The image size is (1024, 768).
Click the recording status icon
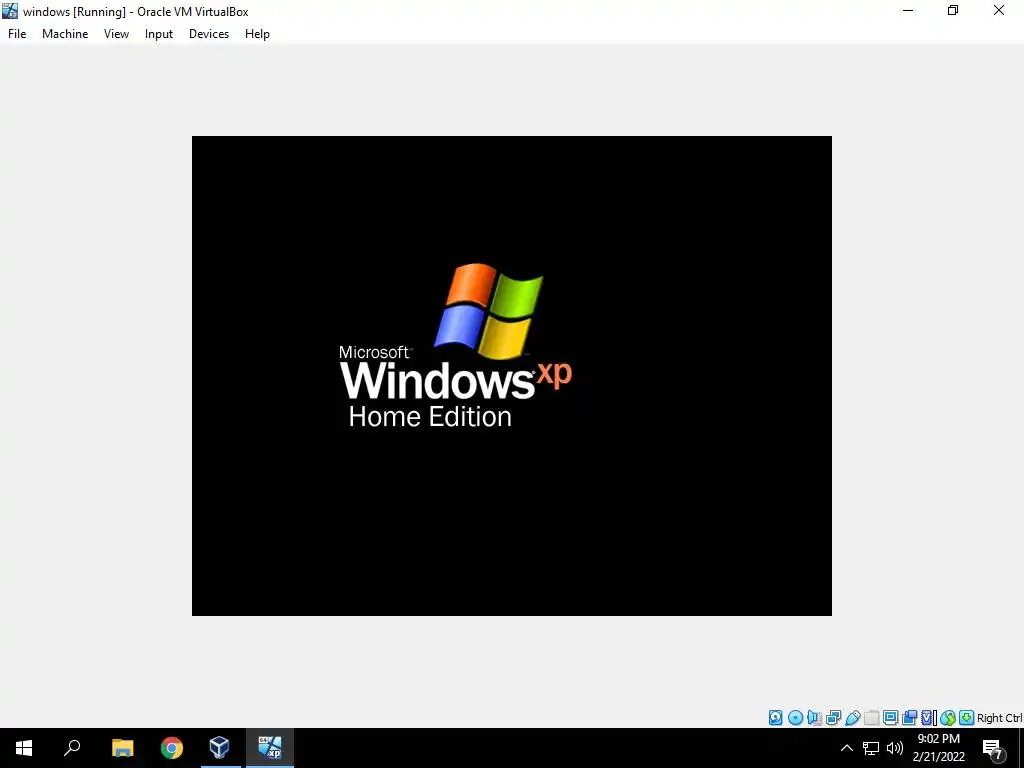[x=909, y=718]
